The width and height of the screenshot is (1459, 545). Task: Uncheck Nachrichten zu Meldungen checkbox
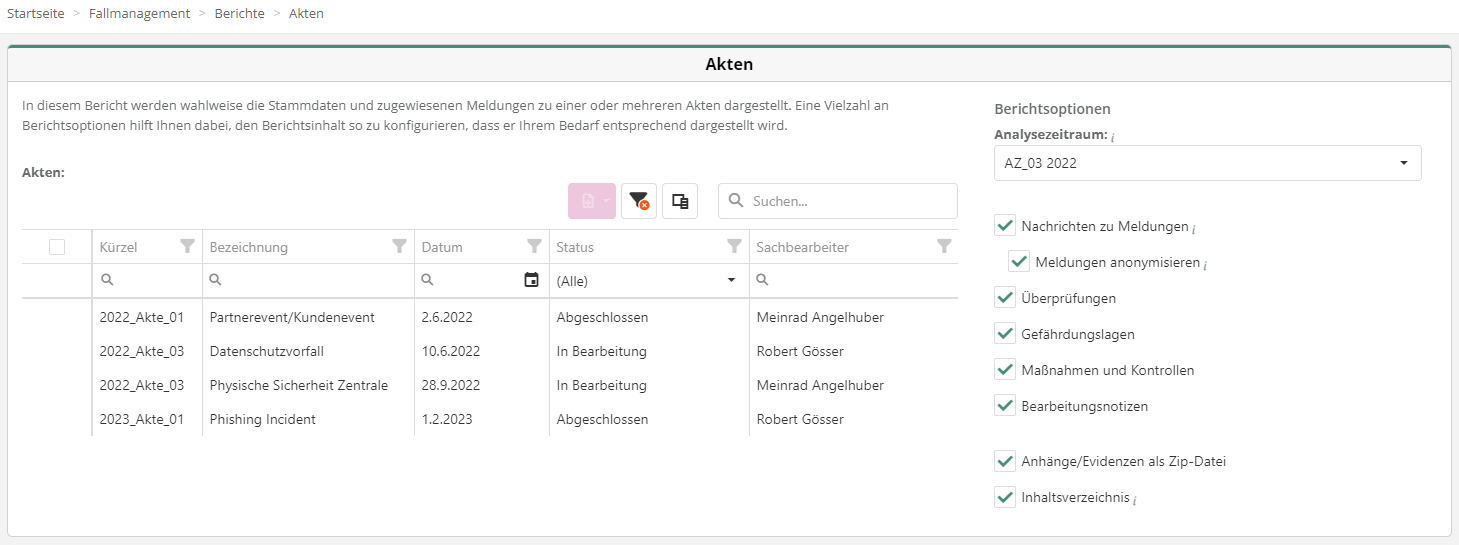(x=1005, y=226)
